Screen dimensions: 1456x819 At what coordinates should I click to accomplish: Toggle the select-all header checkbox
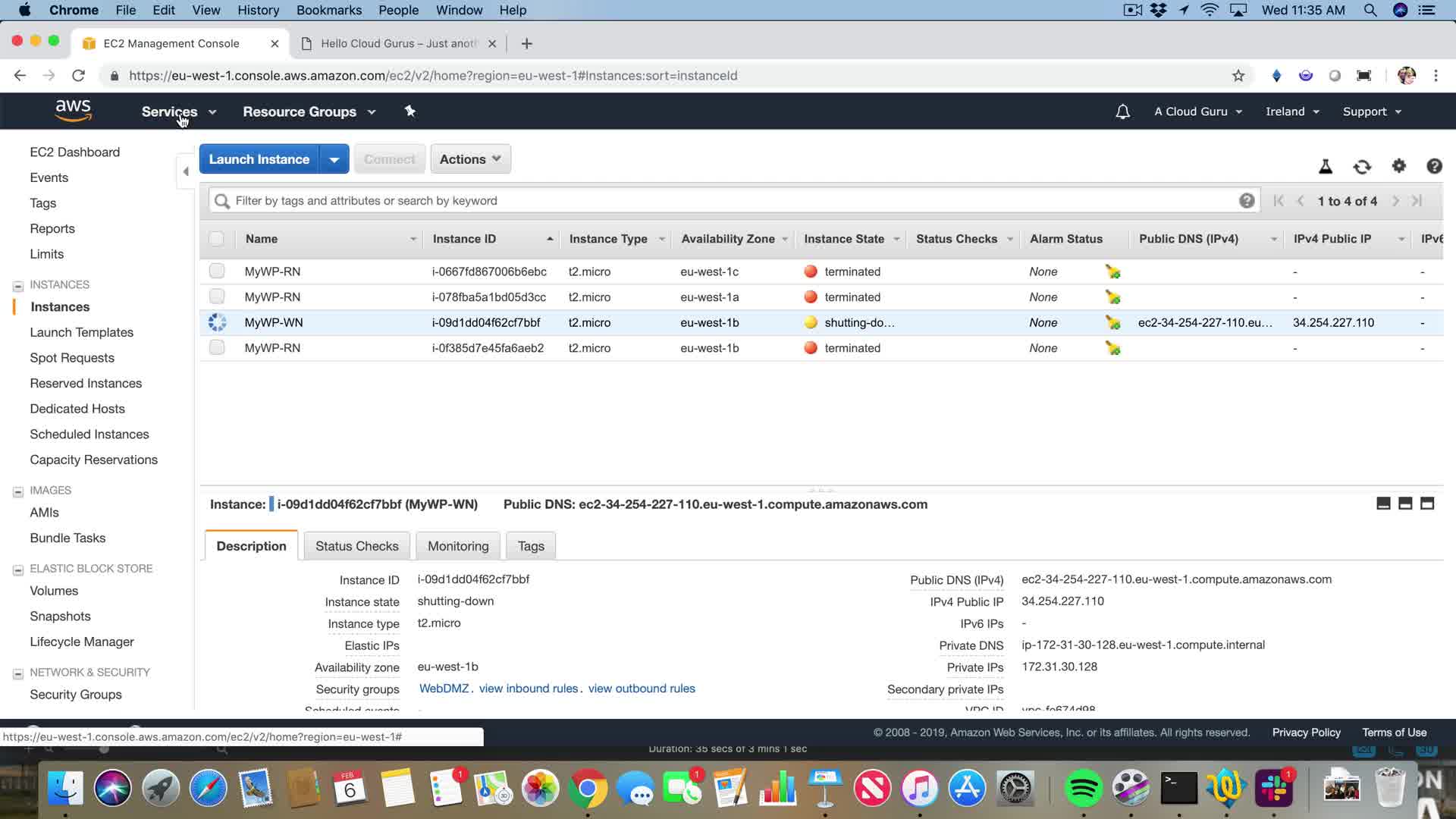(217, 239)
